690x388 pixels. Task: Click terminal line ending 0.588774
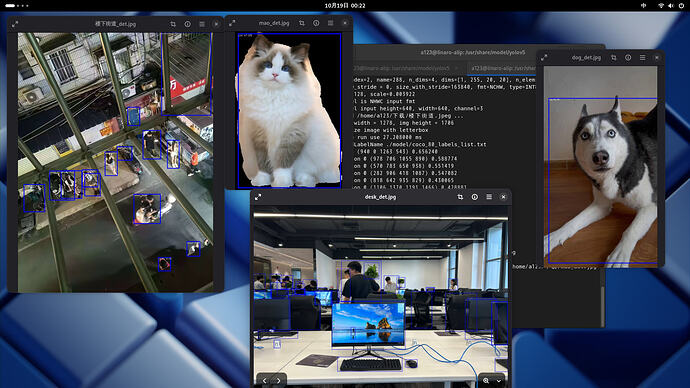coord(405,159)
